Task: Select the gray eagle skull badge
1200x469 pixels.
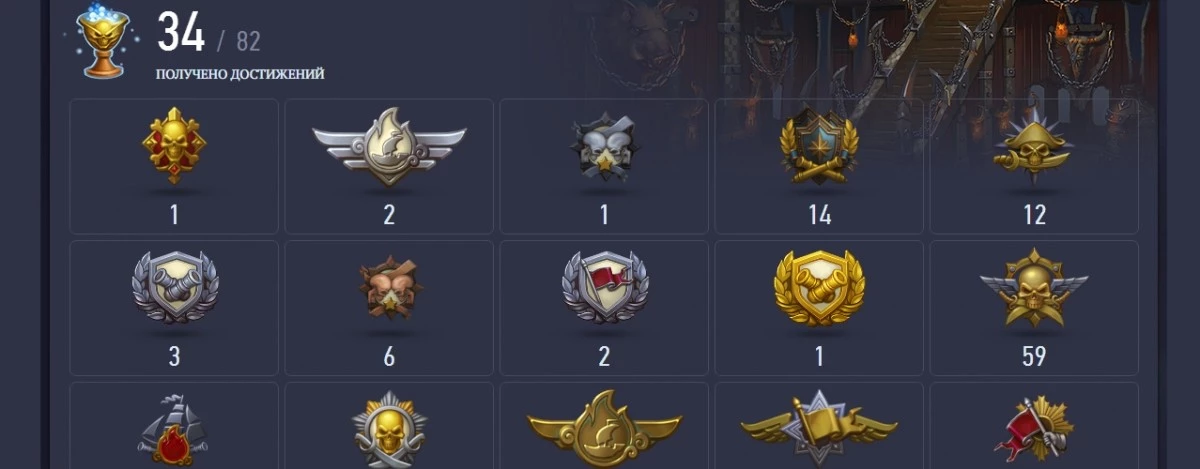Action: pyautogui.click(x=604, y=150)
